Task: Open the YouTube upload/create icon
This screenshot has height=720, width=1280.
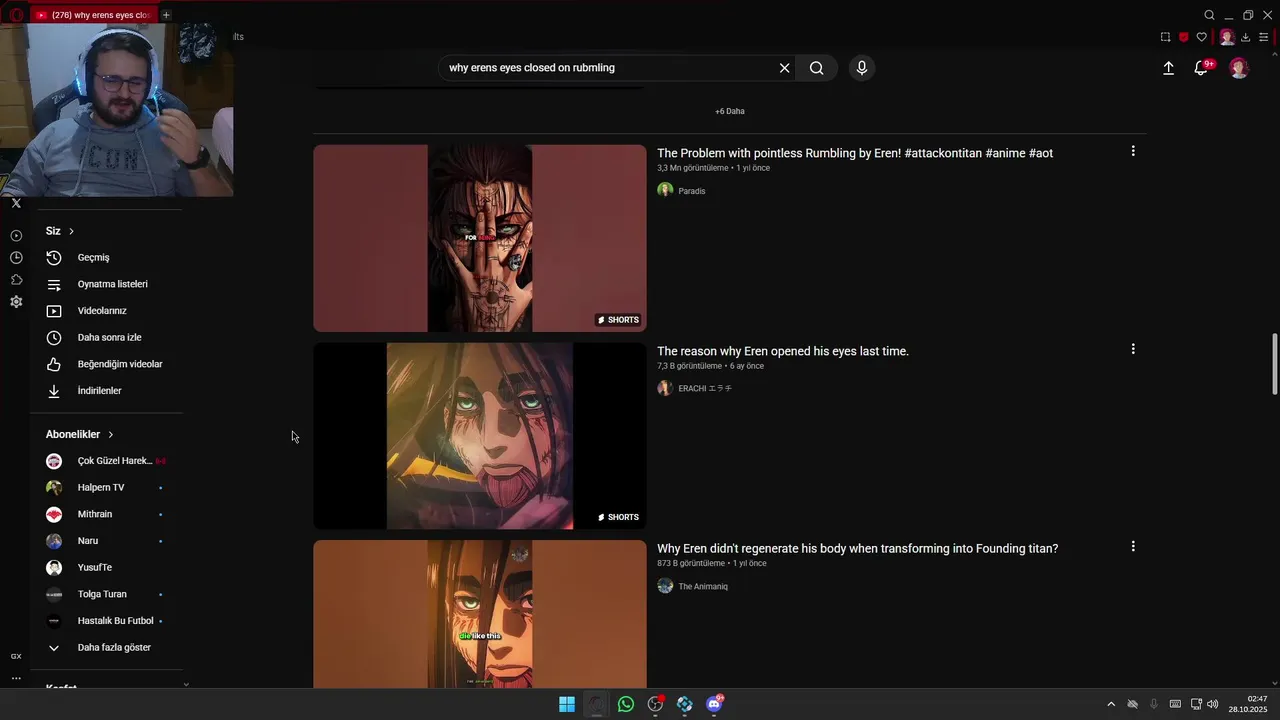Action: pyautogui.click(x=1168, y=68)
